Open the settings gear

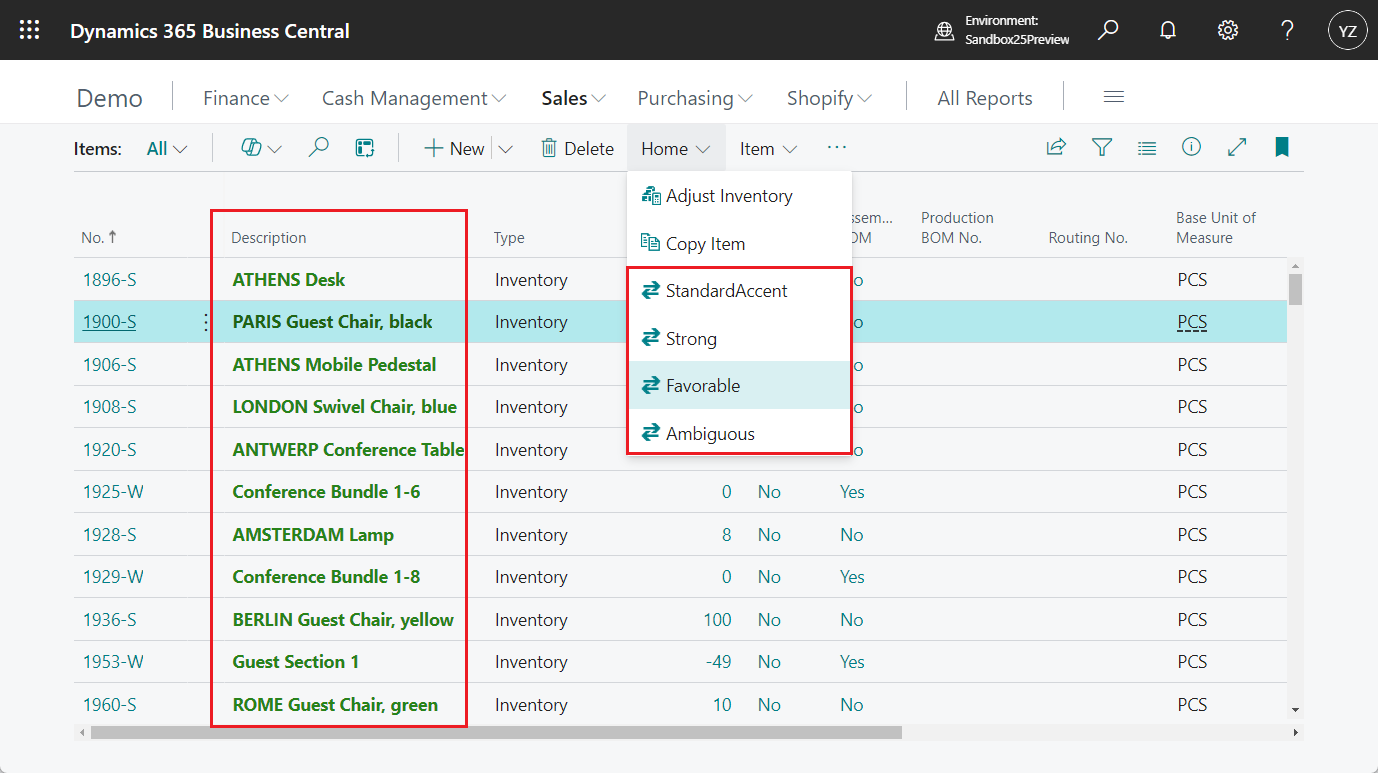(1227, 30)
